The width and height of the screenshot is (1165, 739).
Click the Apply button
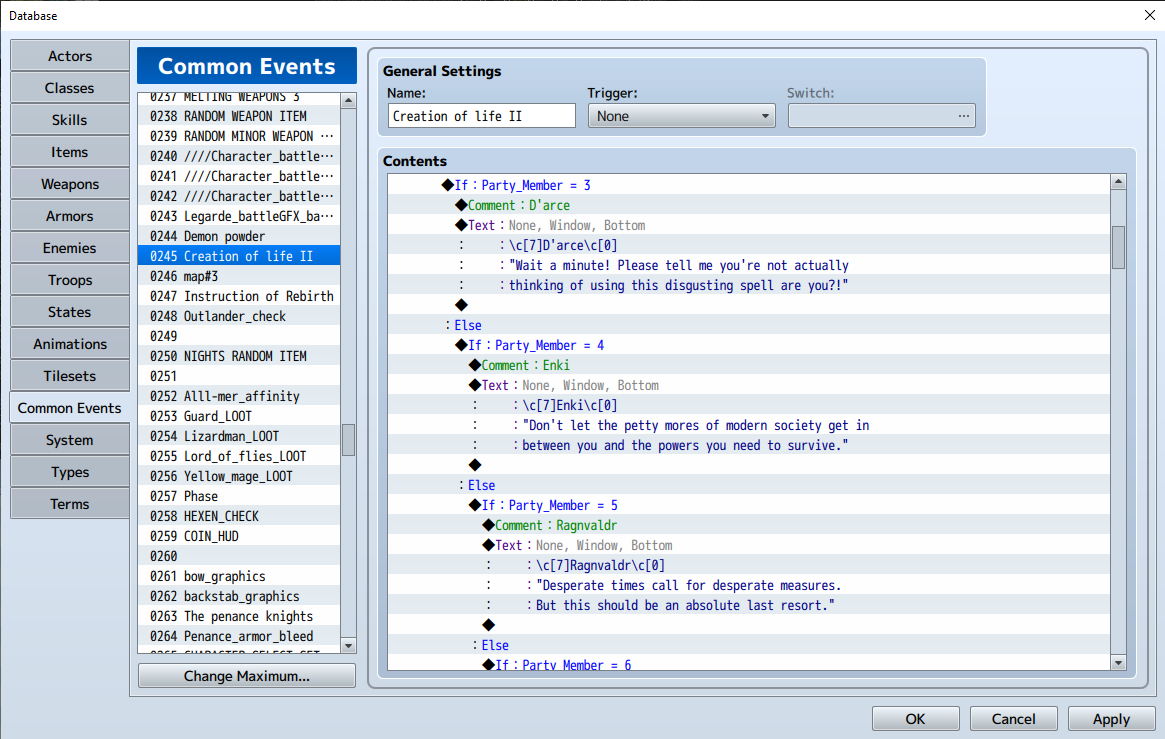pos(1111,719)
